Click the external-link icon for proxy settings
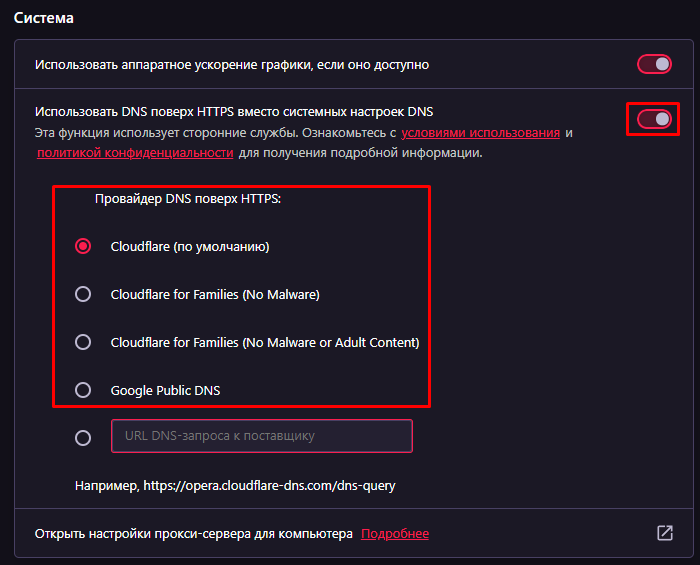 coord(665,533)
